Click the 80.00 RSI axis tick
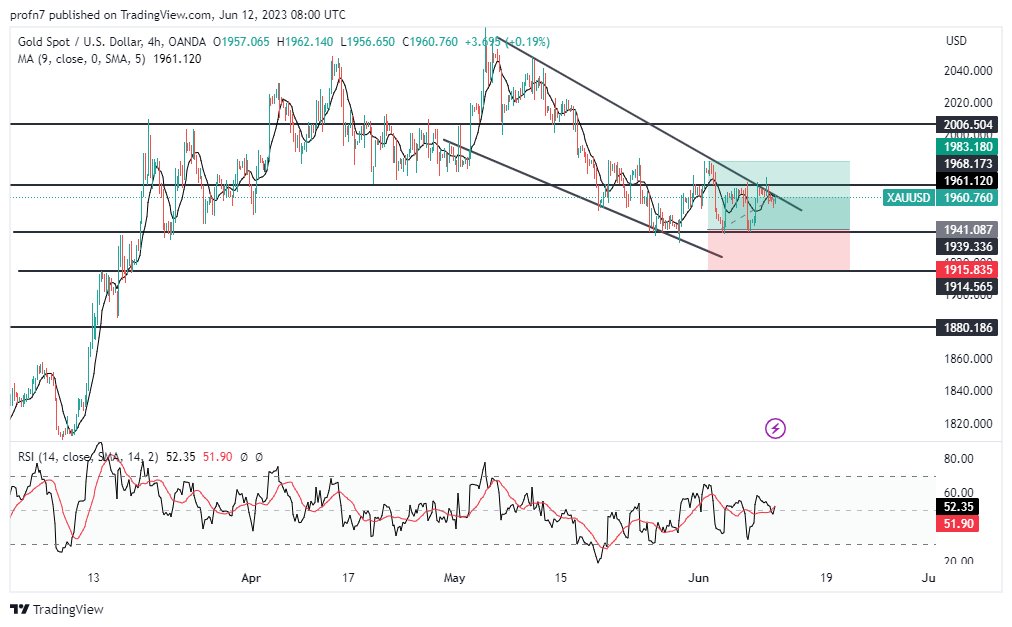 click(958, 459)
